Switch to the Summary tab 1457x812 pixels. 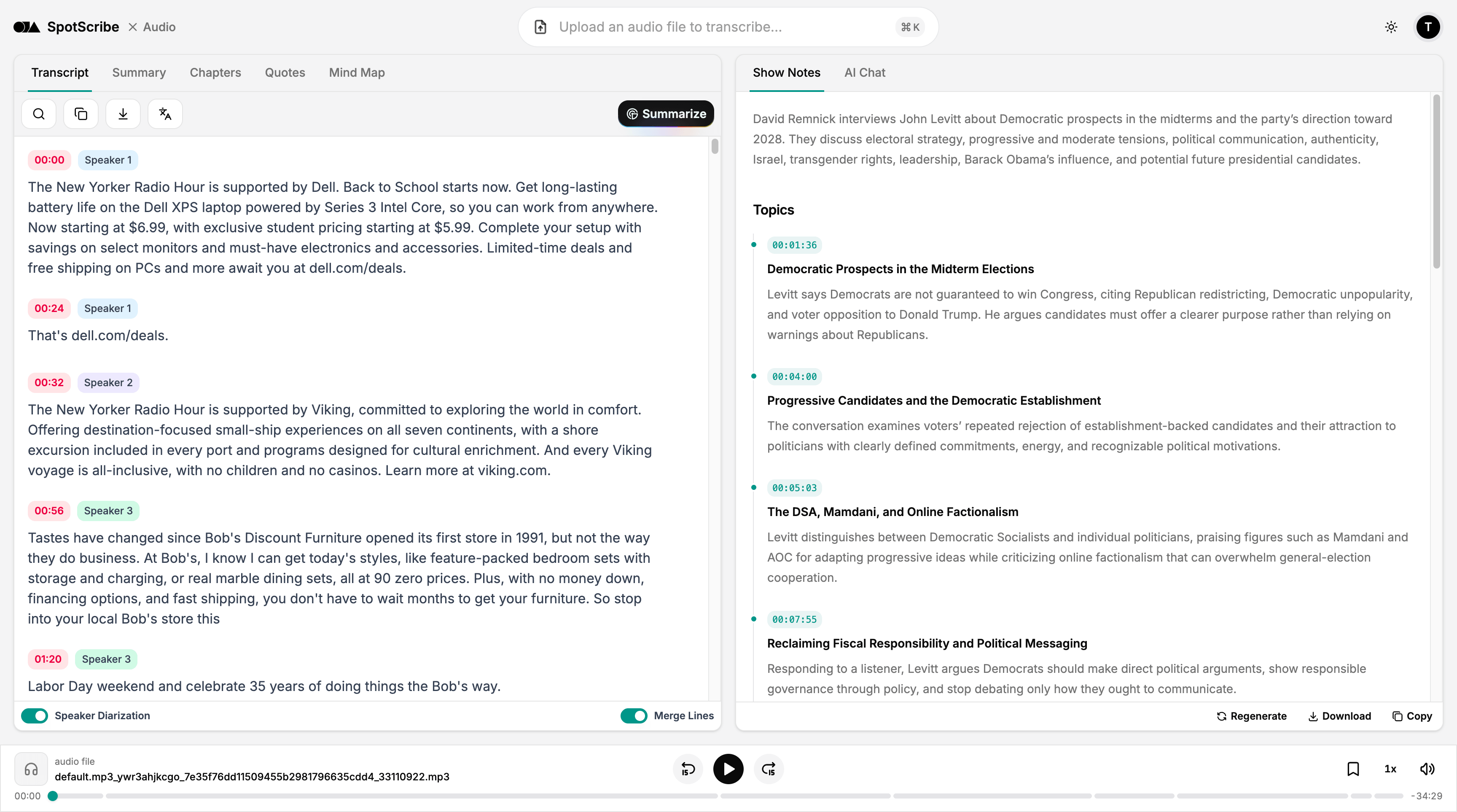(139, 73)
